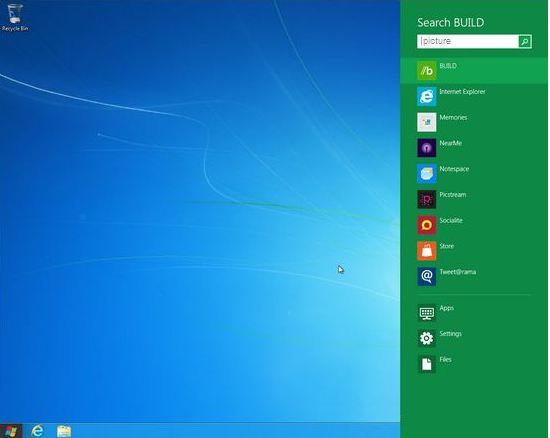Click the Settings label text

tap(451, 334)
